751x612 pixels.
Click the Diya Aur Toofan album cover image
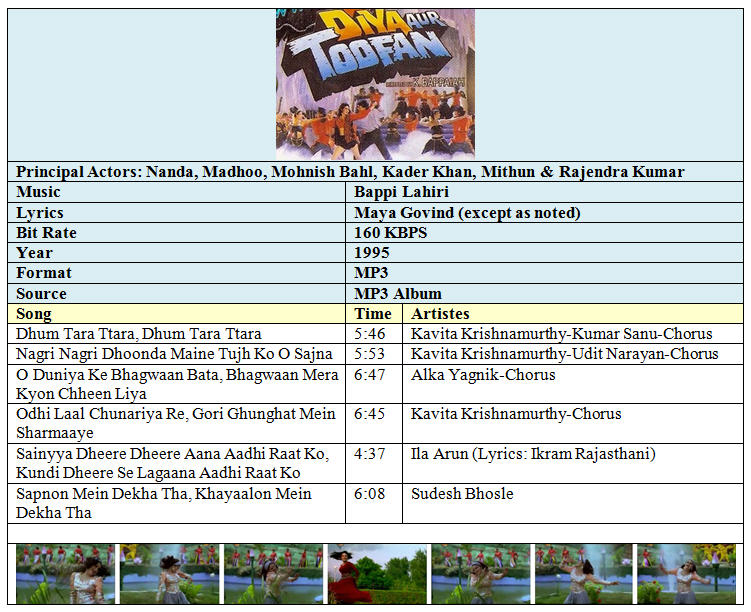376,84
